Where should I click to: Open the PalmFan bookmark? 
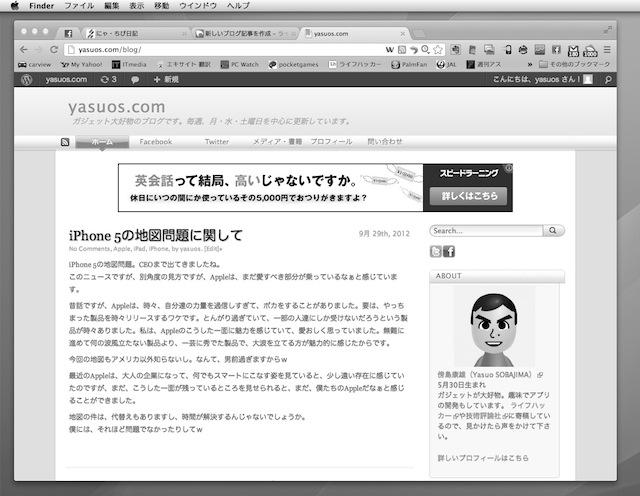(x=409, y=65)
